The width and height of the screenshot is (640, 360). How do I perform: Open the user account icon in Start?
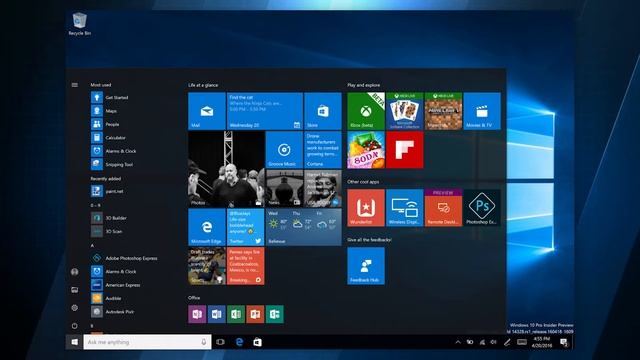pos(75,271)
